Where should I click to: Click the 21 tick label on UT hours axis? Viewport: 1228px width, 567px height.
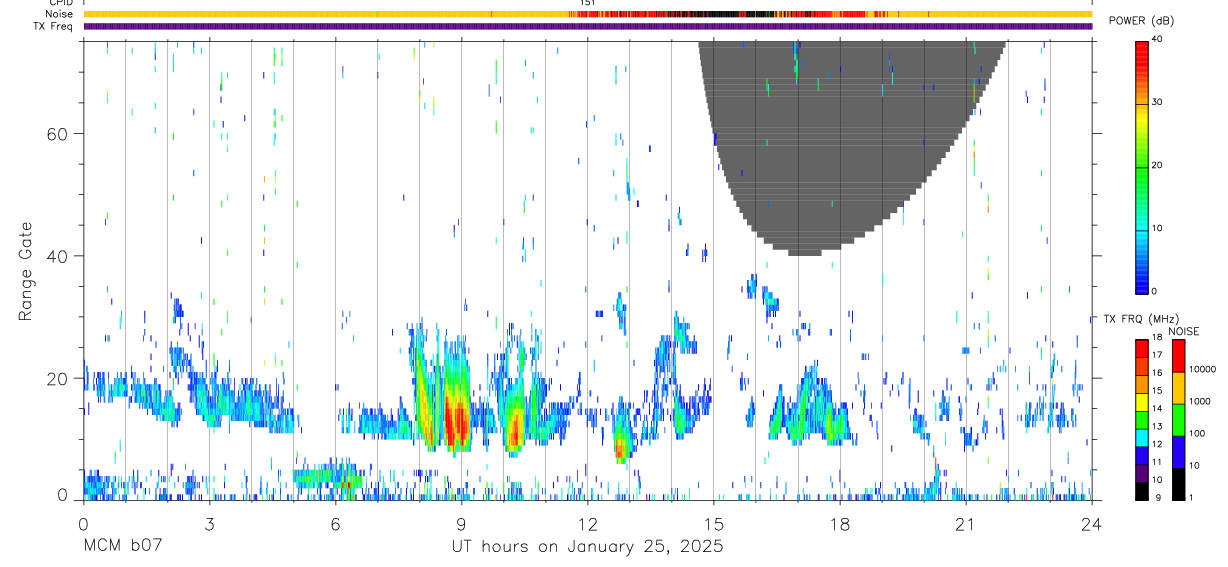point(965,523)
